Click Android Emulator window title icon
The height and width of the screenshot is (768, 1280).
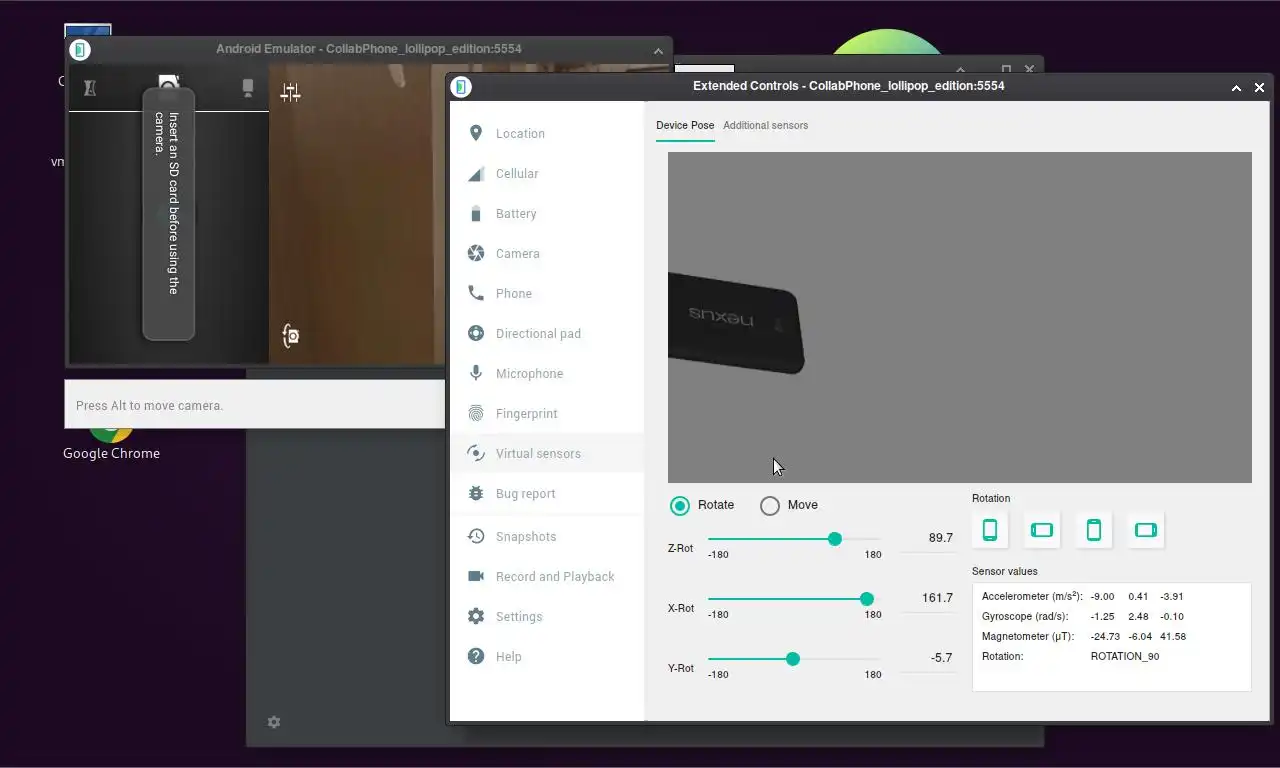[80, 49]
